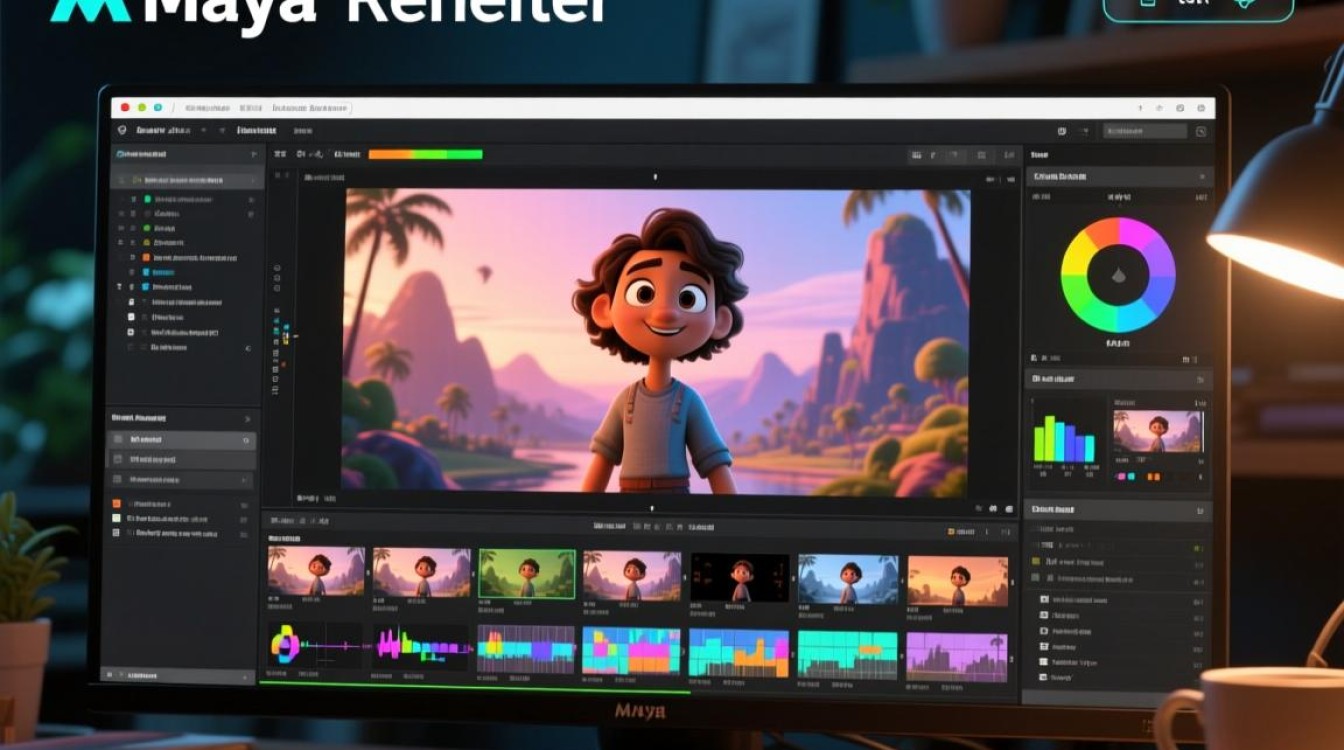Open the second label in the app menu bar
Viewport: 1344px width, 750px height.
(x=257, y=130)
